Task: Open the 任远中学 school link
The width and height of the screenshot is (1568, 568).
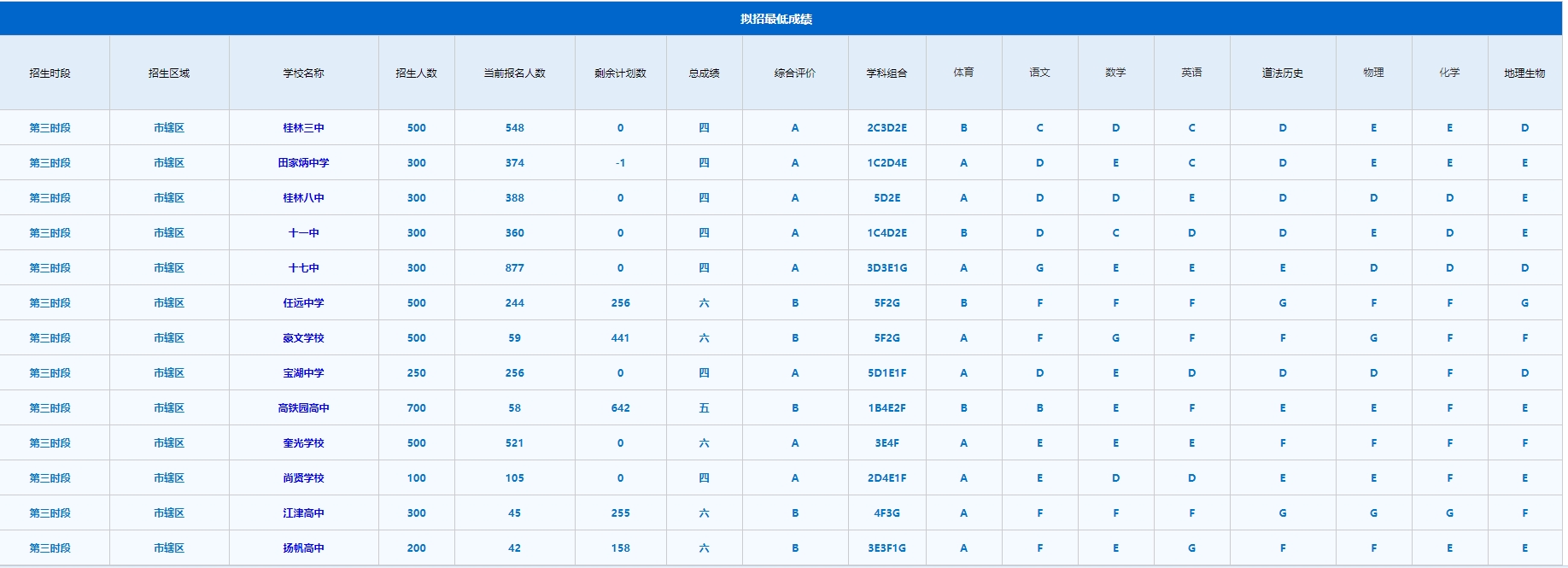Action: (303, 303)
